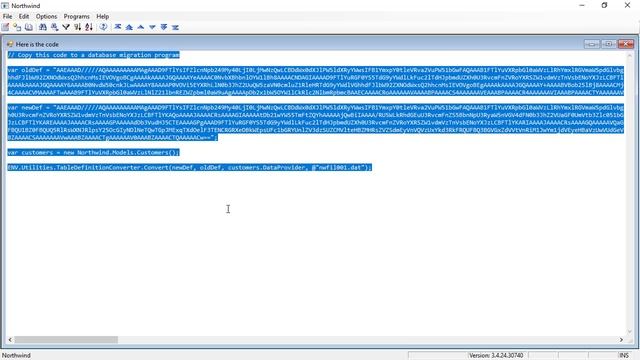640x360 pixels.
Task: Minimize the 'Here is the code' child window
Action: pos(592,44)
